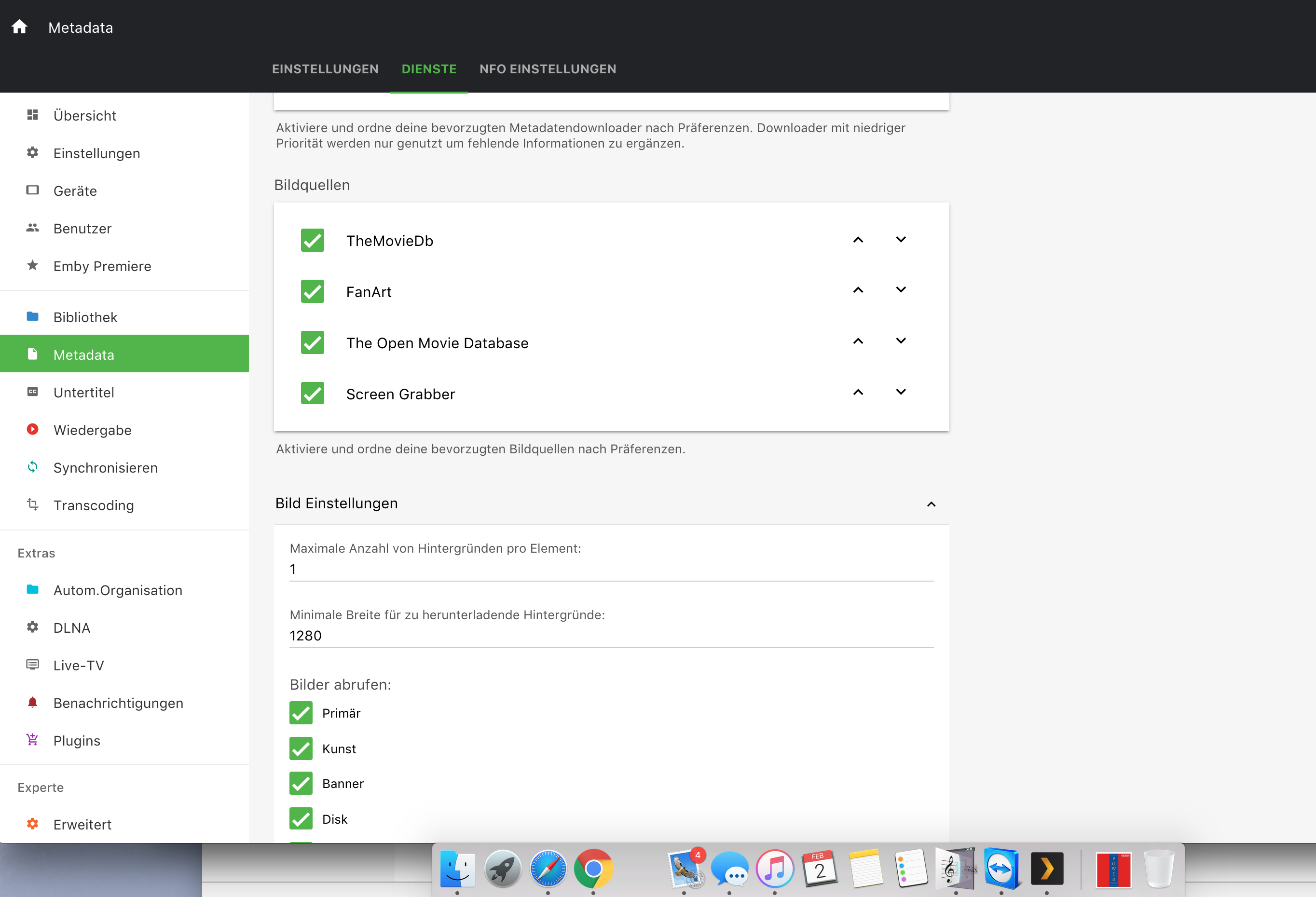The height and width of the screenshot is (897, 1316).
Task: Click the Bildquellen section heading
Action: [x=312, y=185]
